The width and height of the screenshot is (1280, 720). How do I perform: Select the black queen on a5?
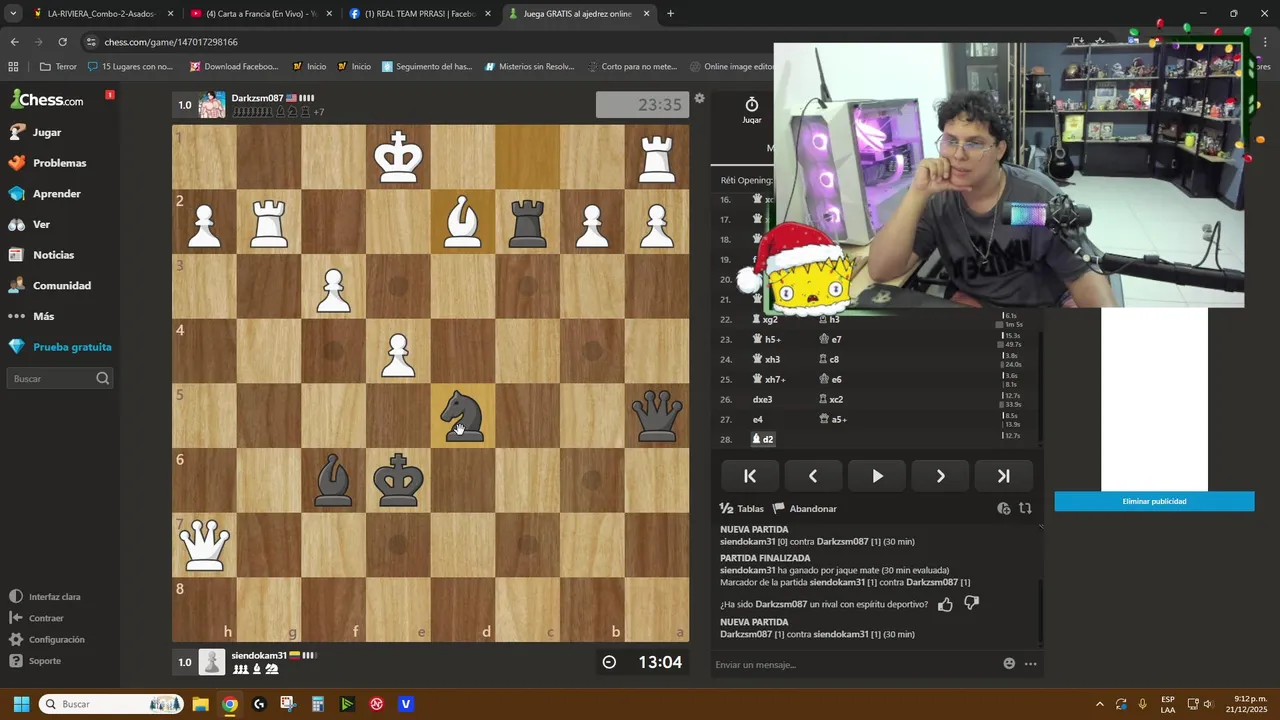coord(657,415)
